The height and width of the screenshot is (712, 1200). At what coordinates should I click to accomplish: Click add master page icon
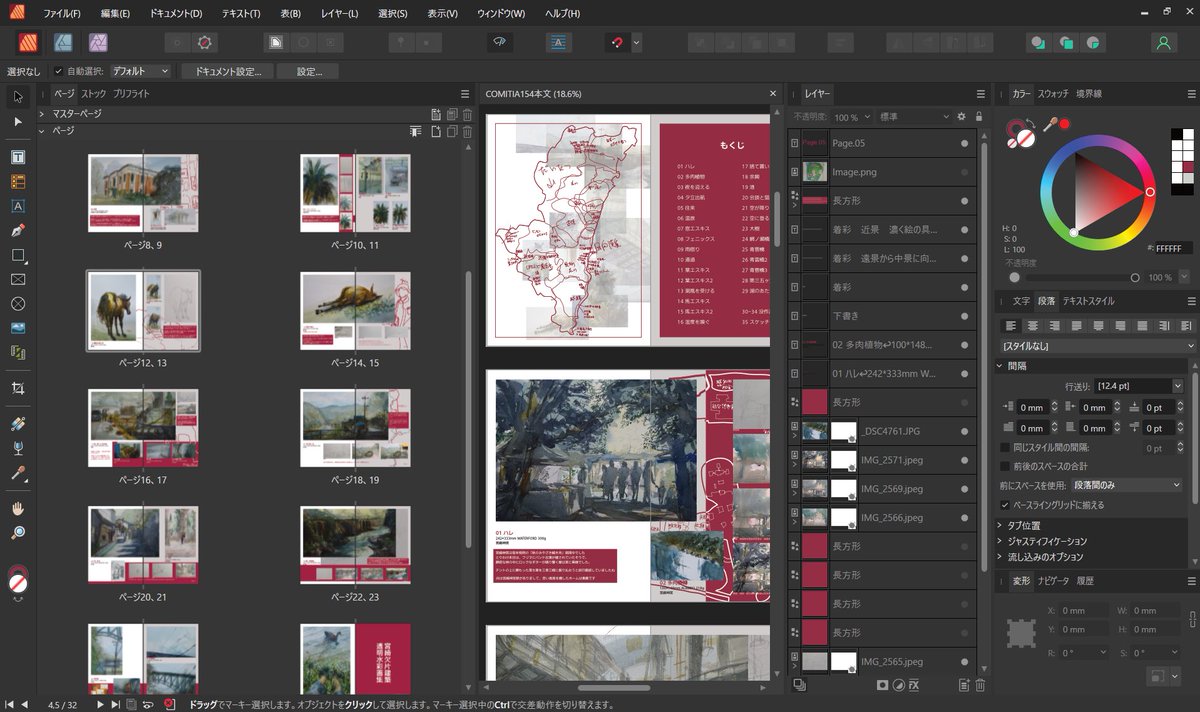tap(436, 114)
